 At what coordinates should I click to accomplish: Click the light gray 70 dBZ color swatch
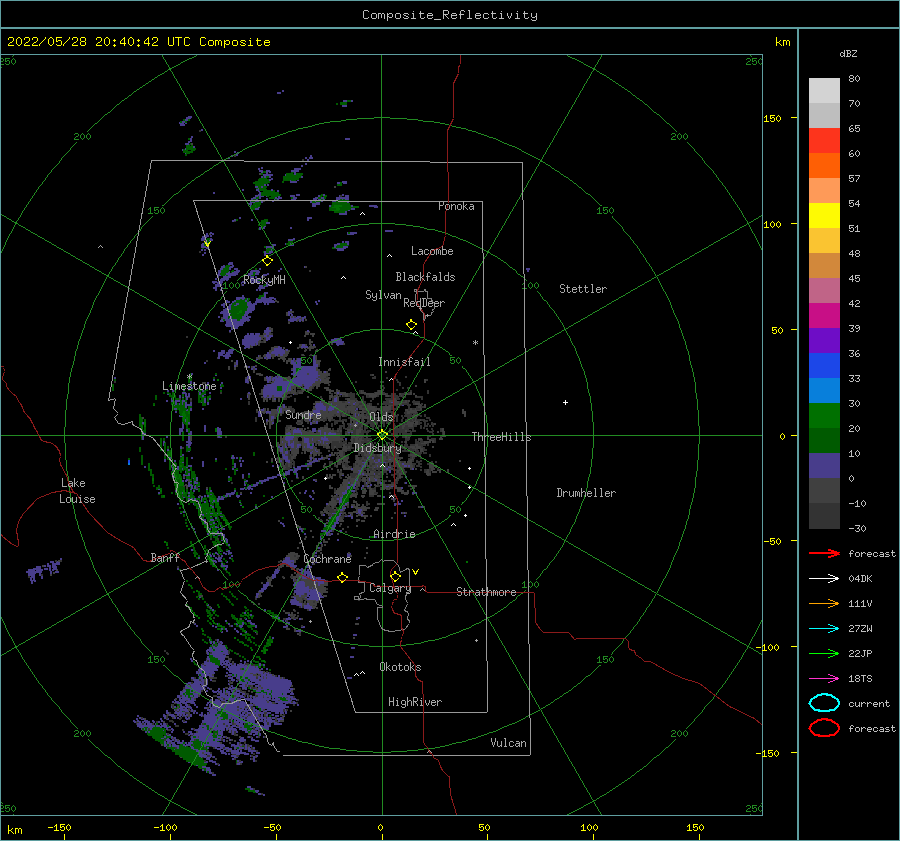click(x=824, y=91)
